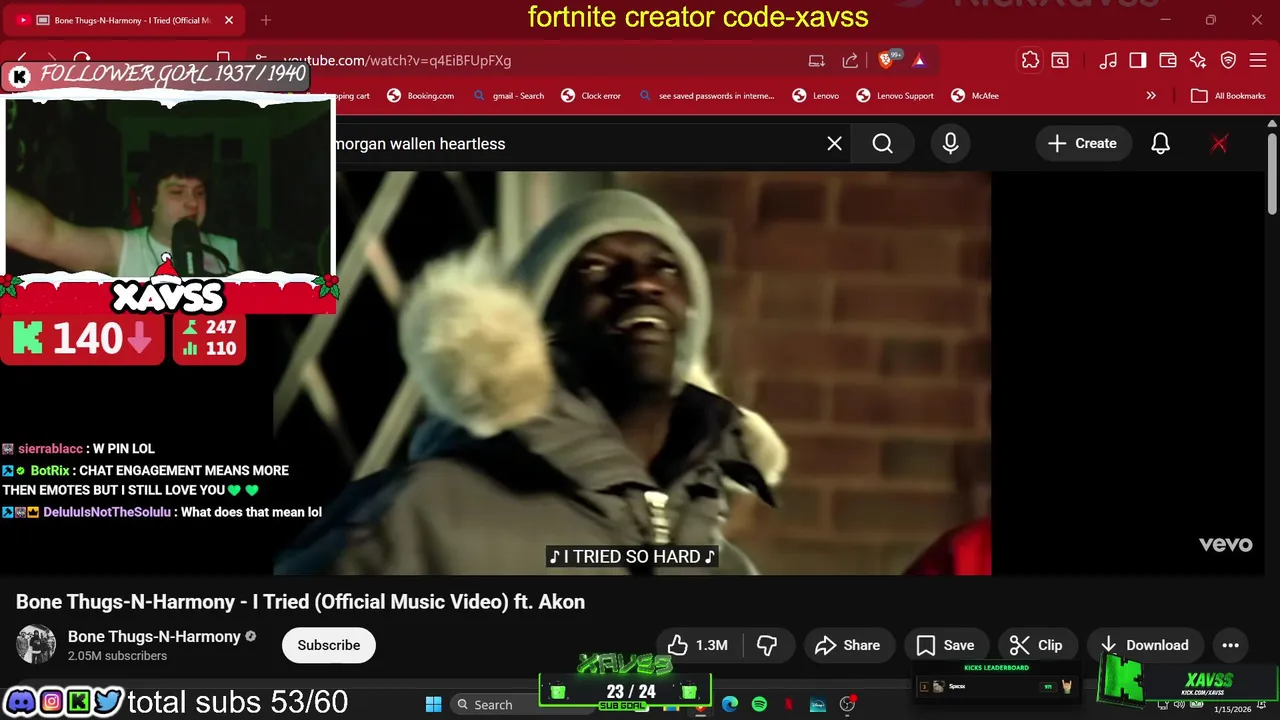
Task: Click the Share button below the video
Action: [x=848, y=645]
